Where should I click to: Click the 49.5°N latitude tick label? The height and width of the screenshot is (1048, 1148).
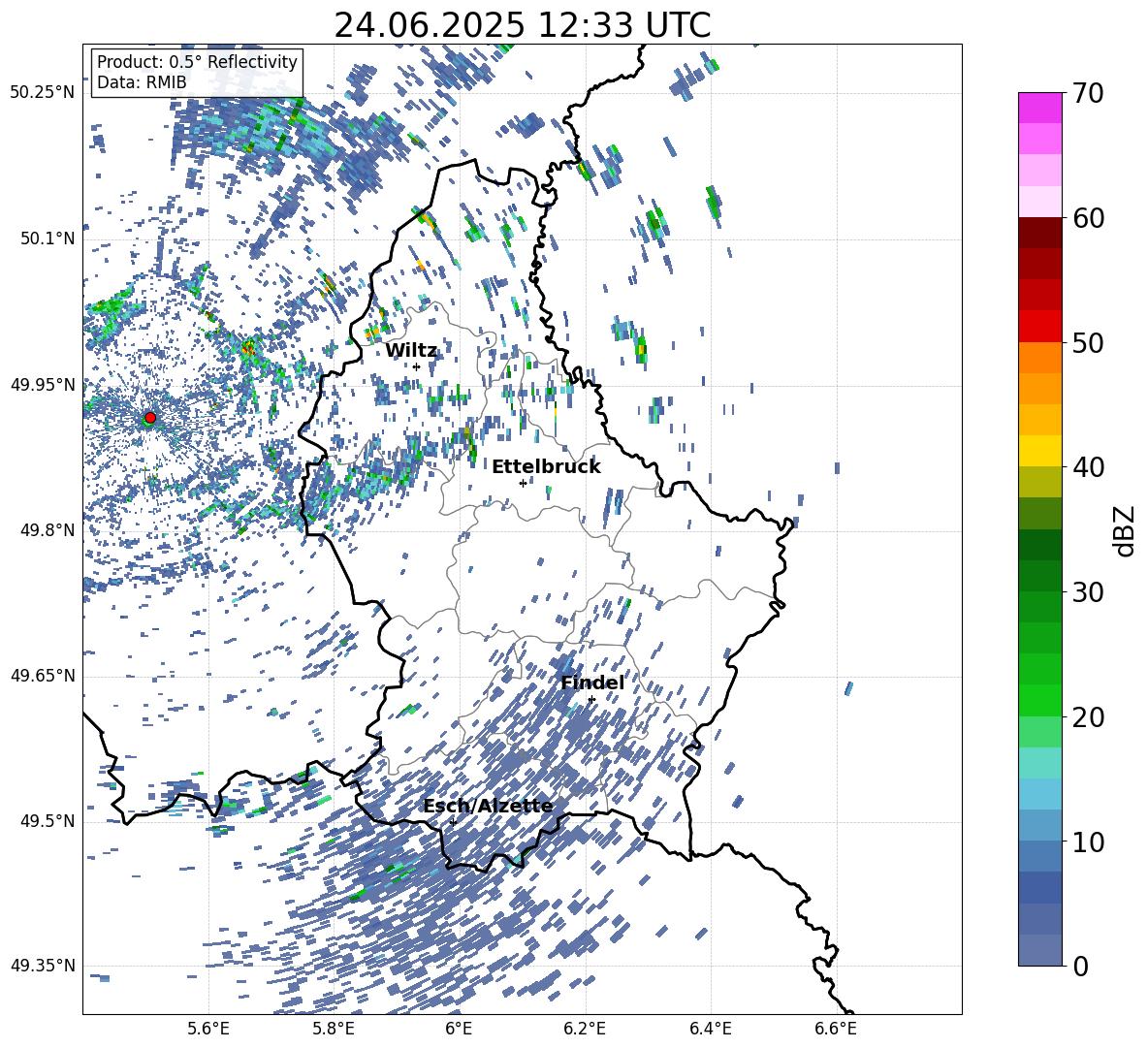(x=48, y=820)
